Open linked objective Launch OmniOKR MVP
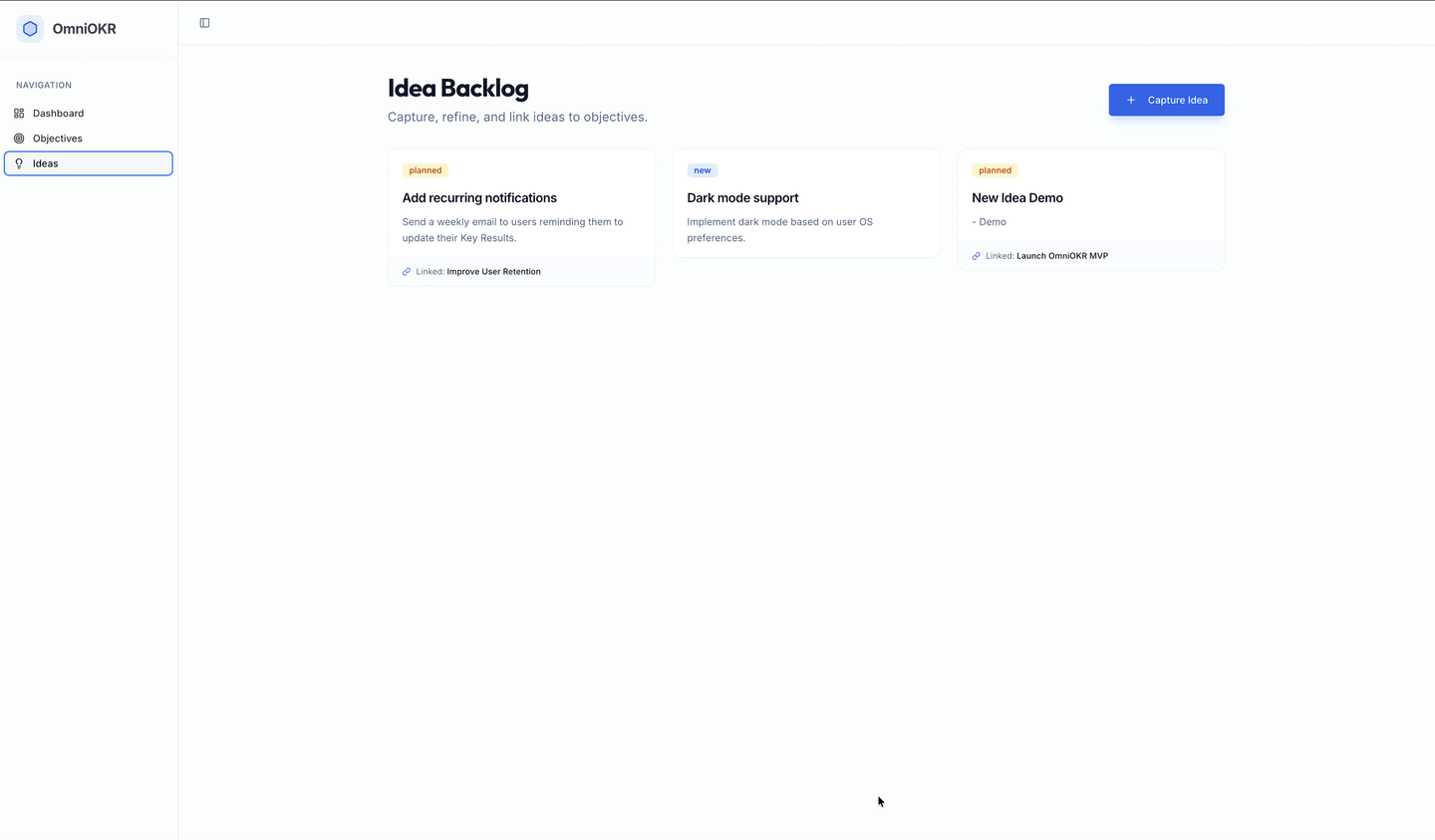Image resolution: width=1435 pixels, height=840 pixels. pyautogui.click(x=1061, y=256)
